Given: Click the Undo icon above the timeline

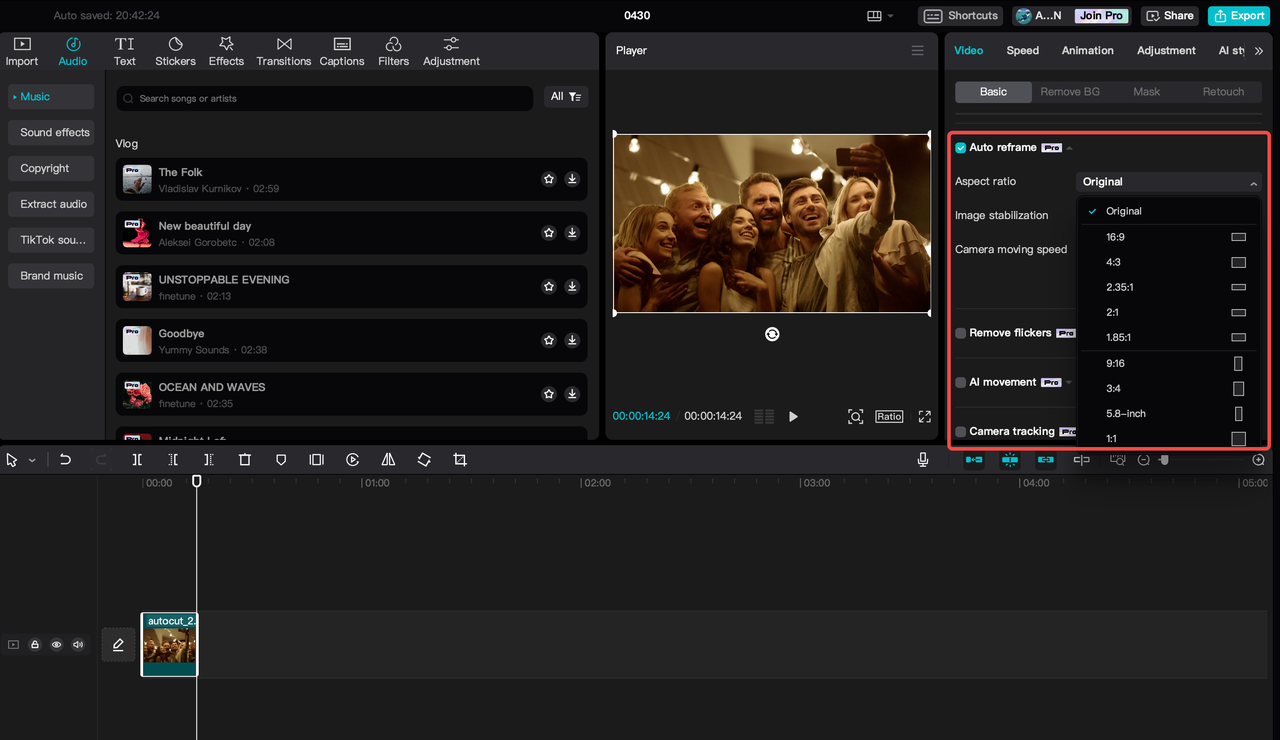Looking at the screenshot, I should pos(65,459).
